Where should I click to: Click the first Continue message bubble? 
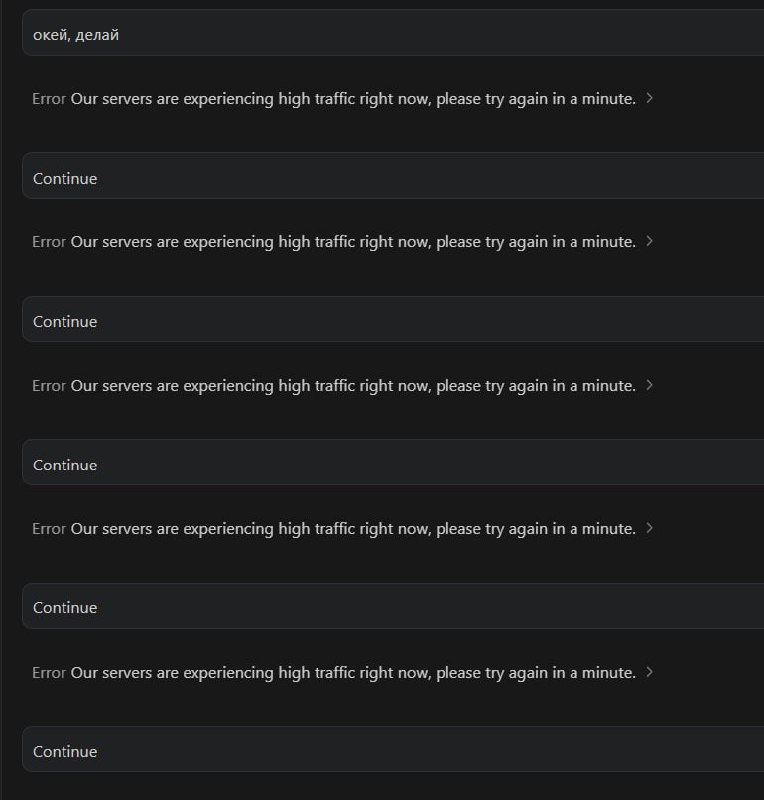pyautogui.click(x=393, y=176)
